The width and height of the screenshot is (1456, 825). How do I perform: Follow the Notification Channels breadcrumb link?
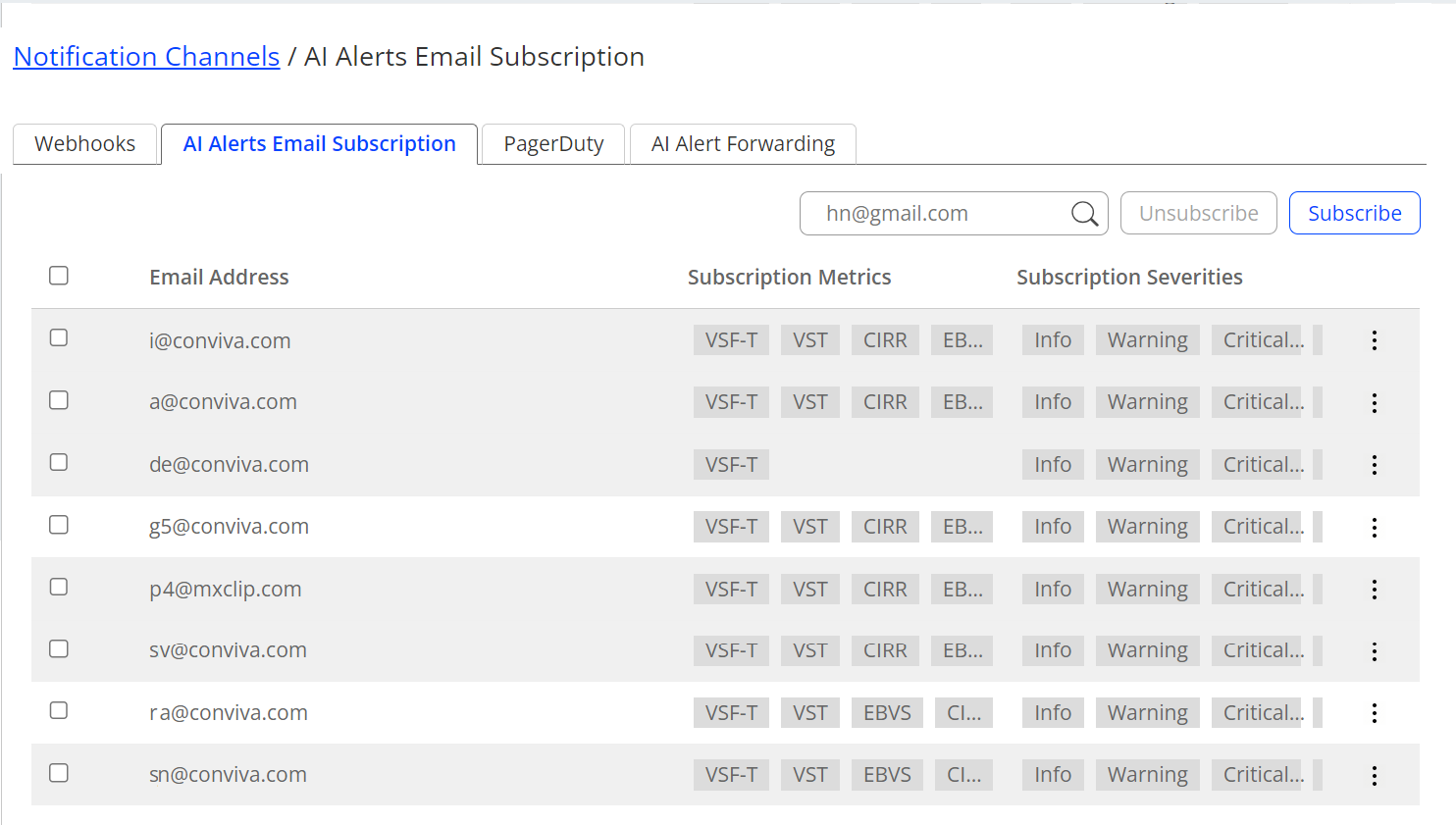[146, 57]
